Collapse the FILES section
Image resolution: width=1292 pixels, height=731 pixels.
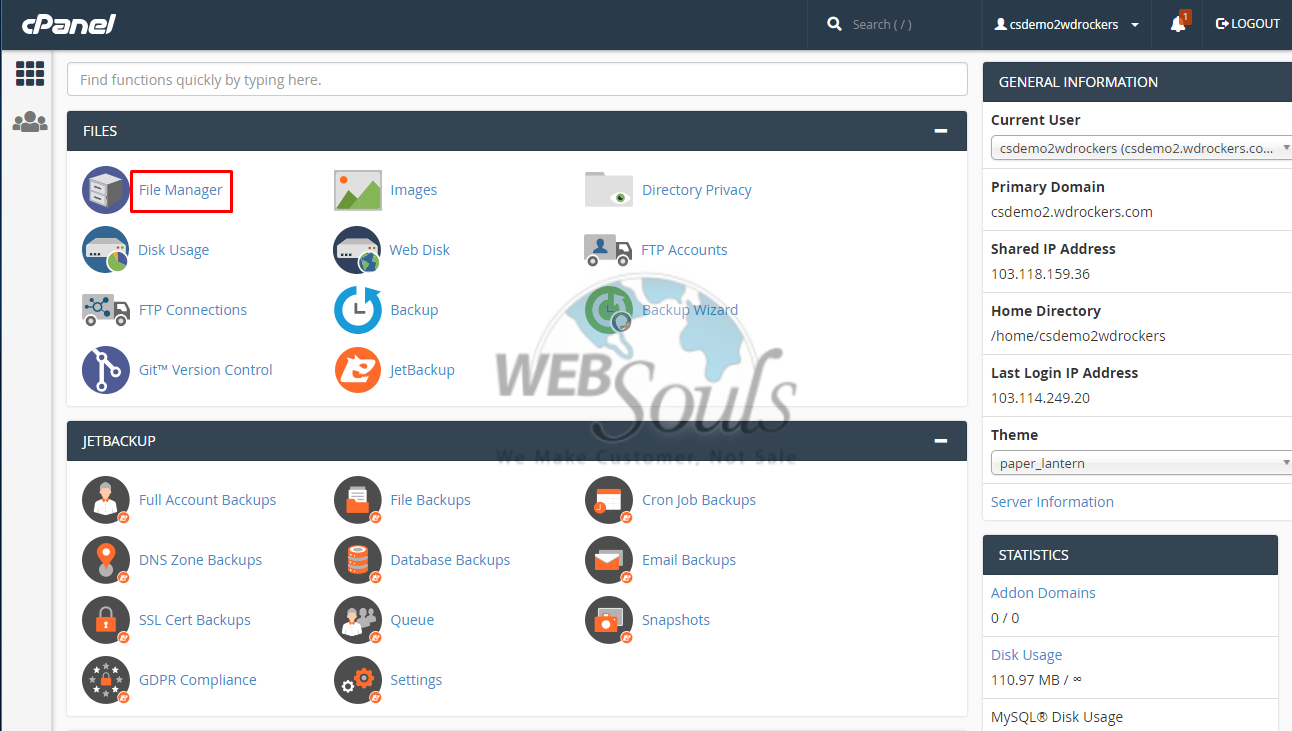940,131
